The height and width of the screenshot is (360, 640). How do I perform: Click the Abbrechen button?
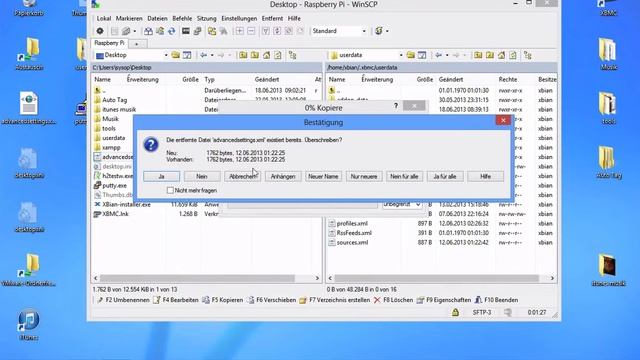coord(242,176)
